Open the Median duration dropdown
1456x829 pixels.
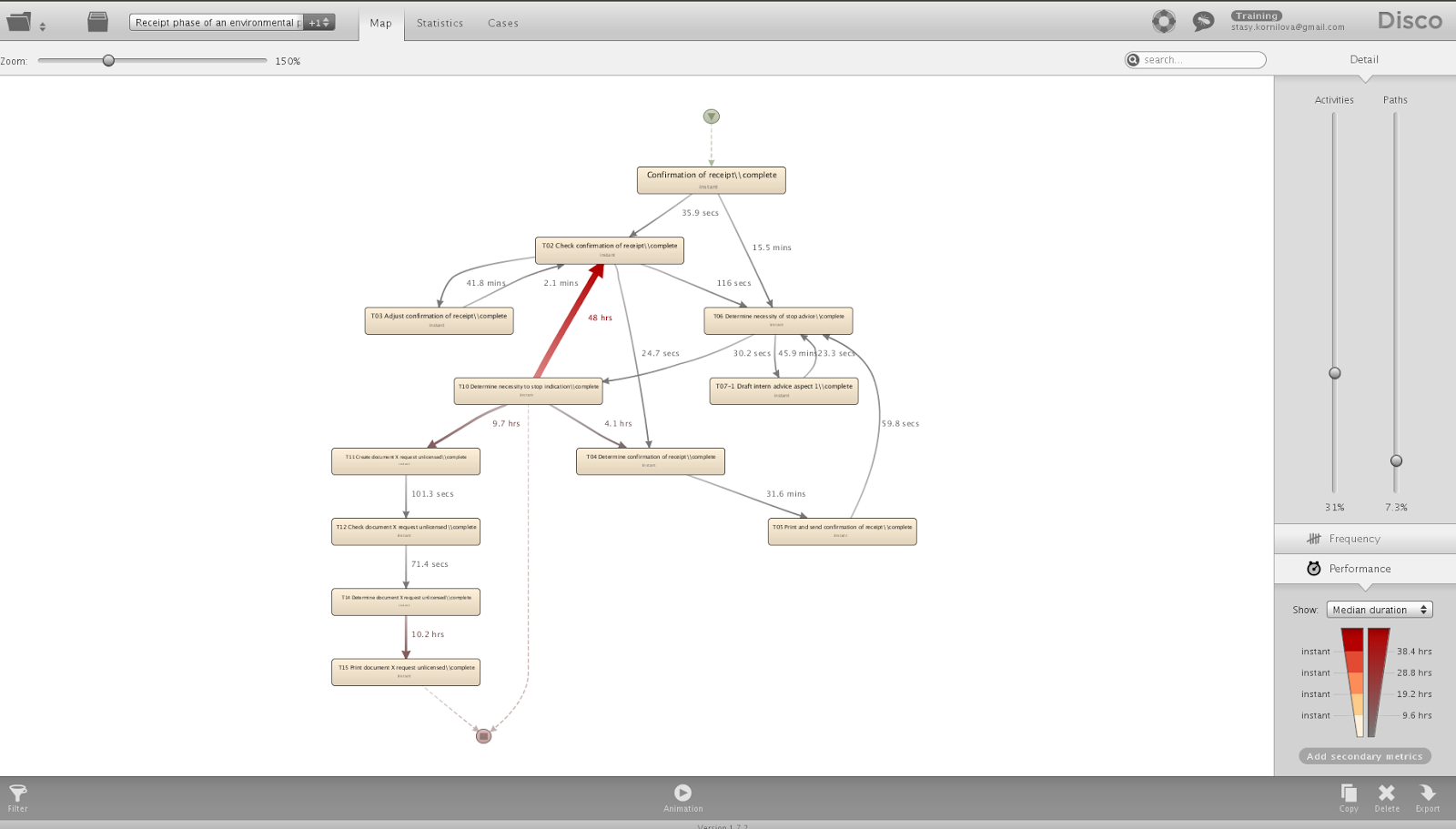[x=1379, y=609]
